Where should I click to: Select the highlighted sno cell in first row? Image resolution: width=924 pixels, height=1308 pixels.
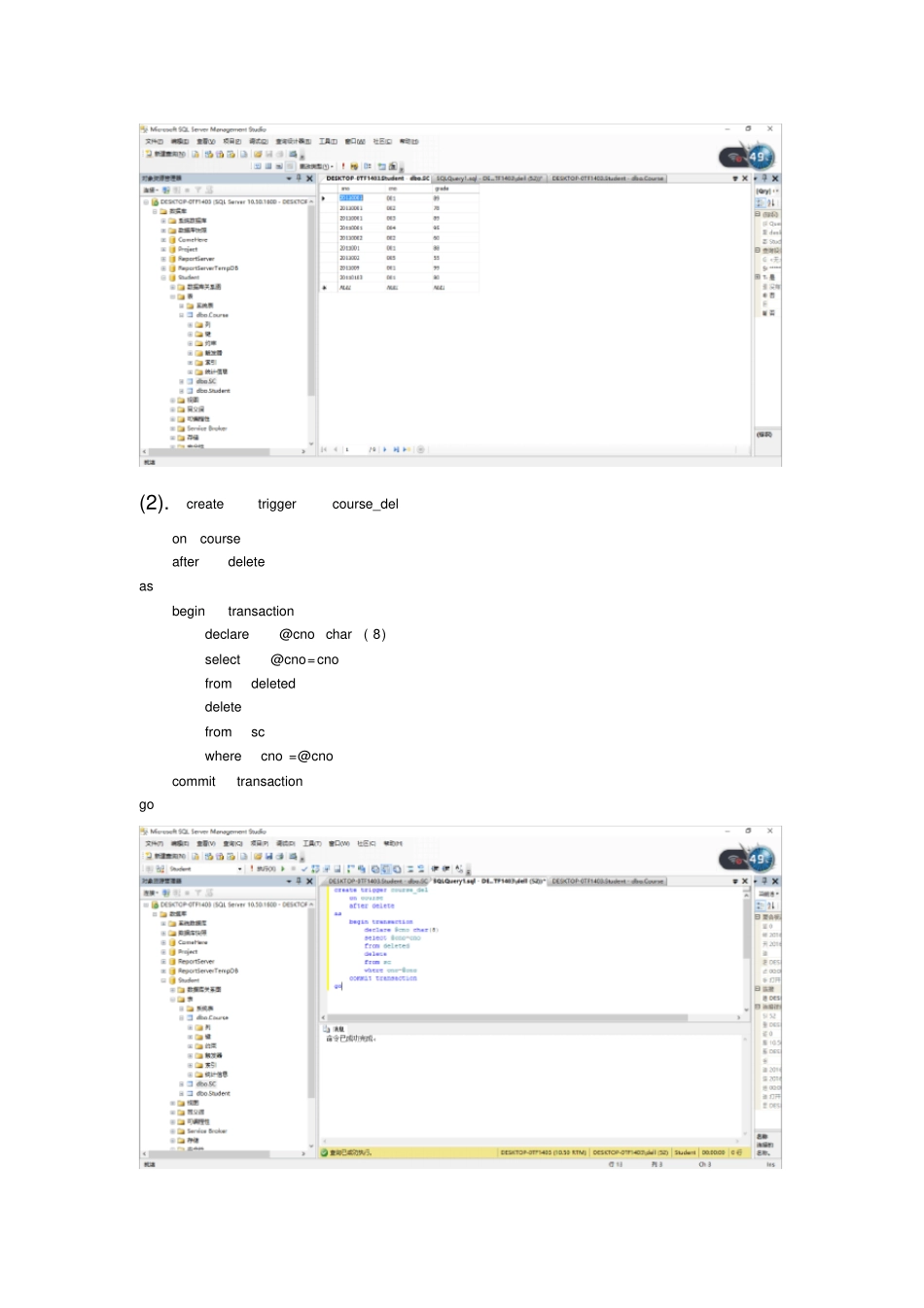[350, 197]
